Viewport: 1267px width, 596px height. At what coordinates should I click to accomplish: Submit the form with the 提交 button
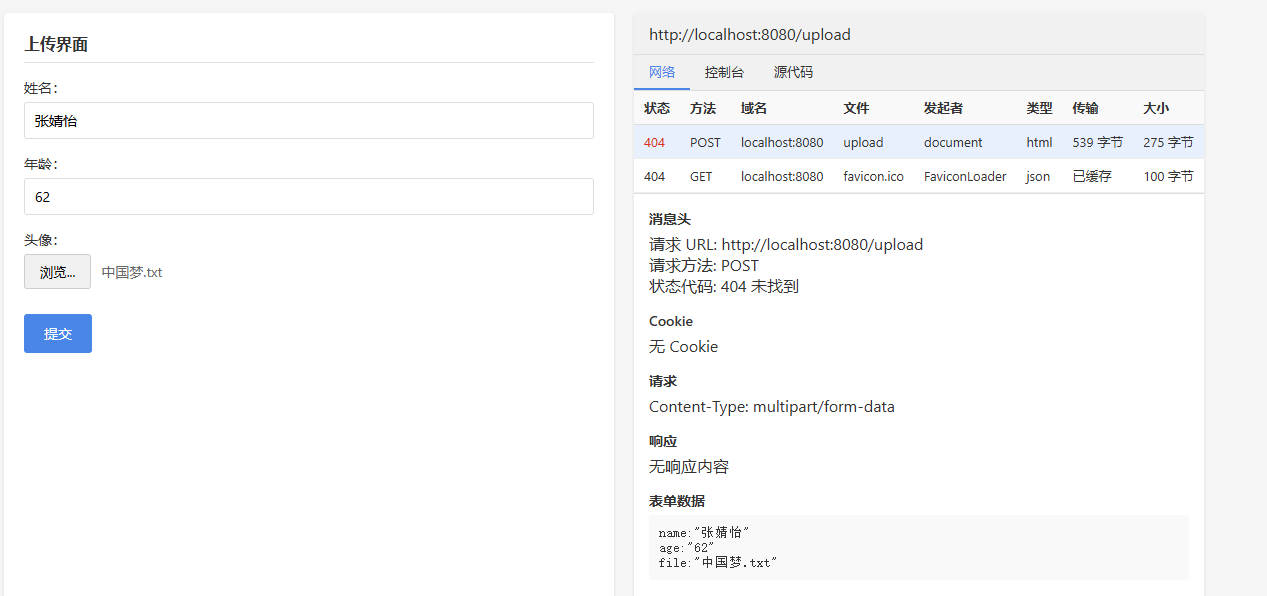pos(58,334)
